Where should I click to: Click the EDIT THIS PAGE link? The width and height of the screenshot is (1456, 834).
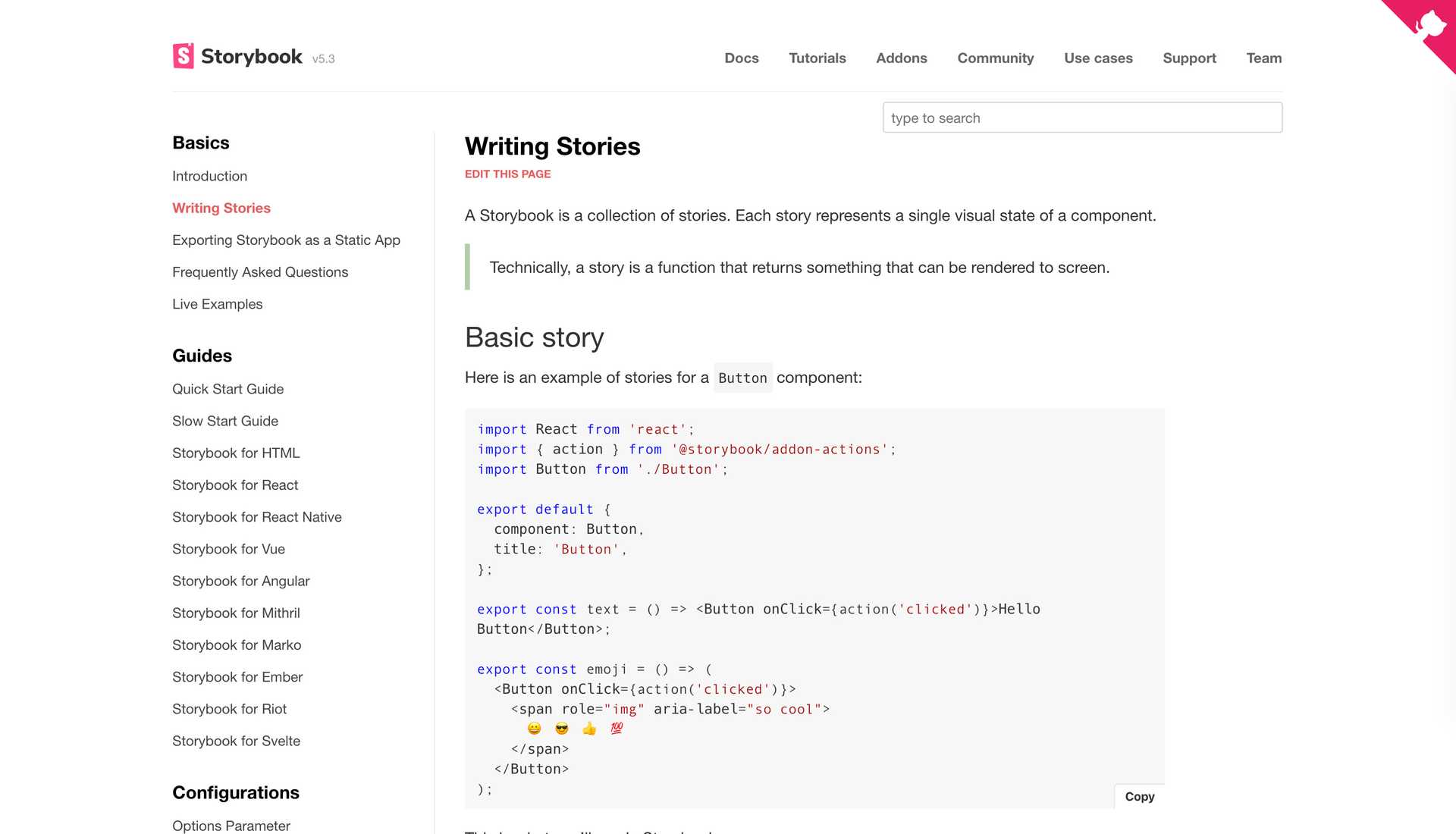pos(507,174)
